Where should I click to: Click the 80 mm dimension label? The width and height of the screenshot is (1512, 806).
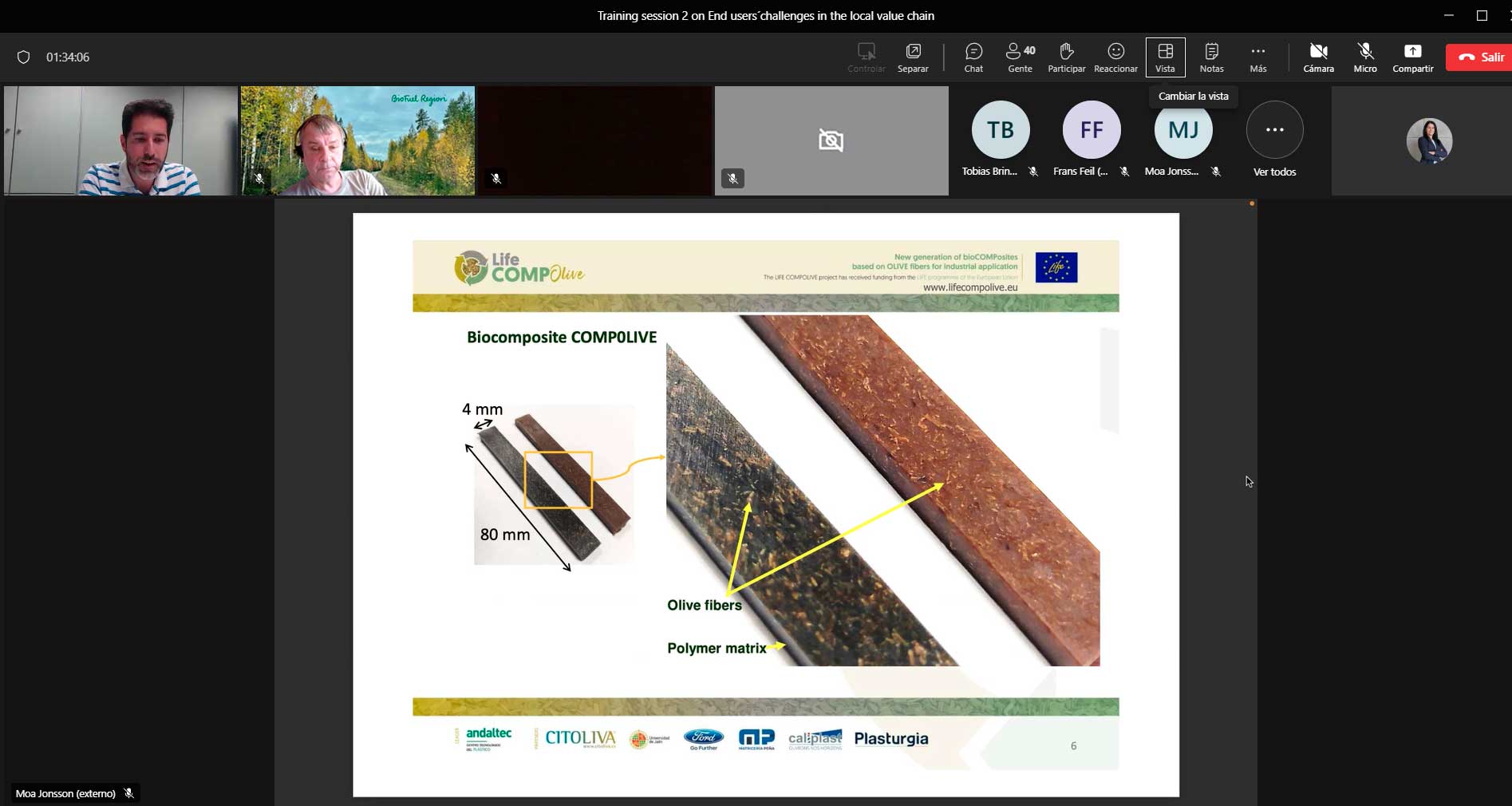(x=505, y=535)
